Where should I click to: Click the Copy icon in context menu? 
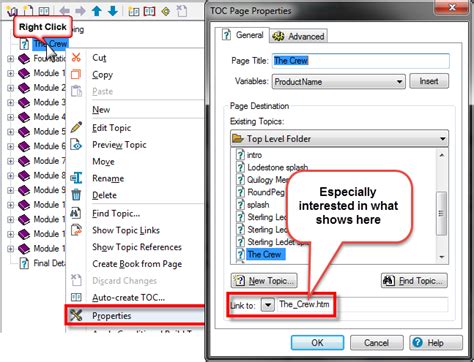tap(76, 74)
